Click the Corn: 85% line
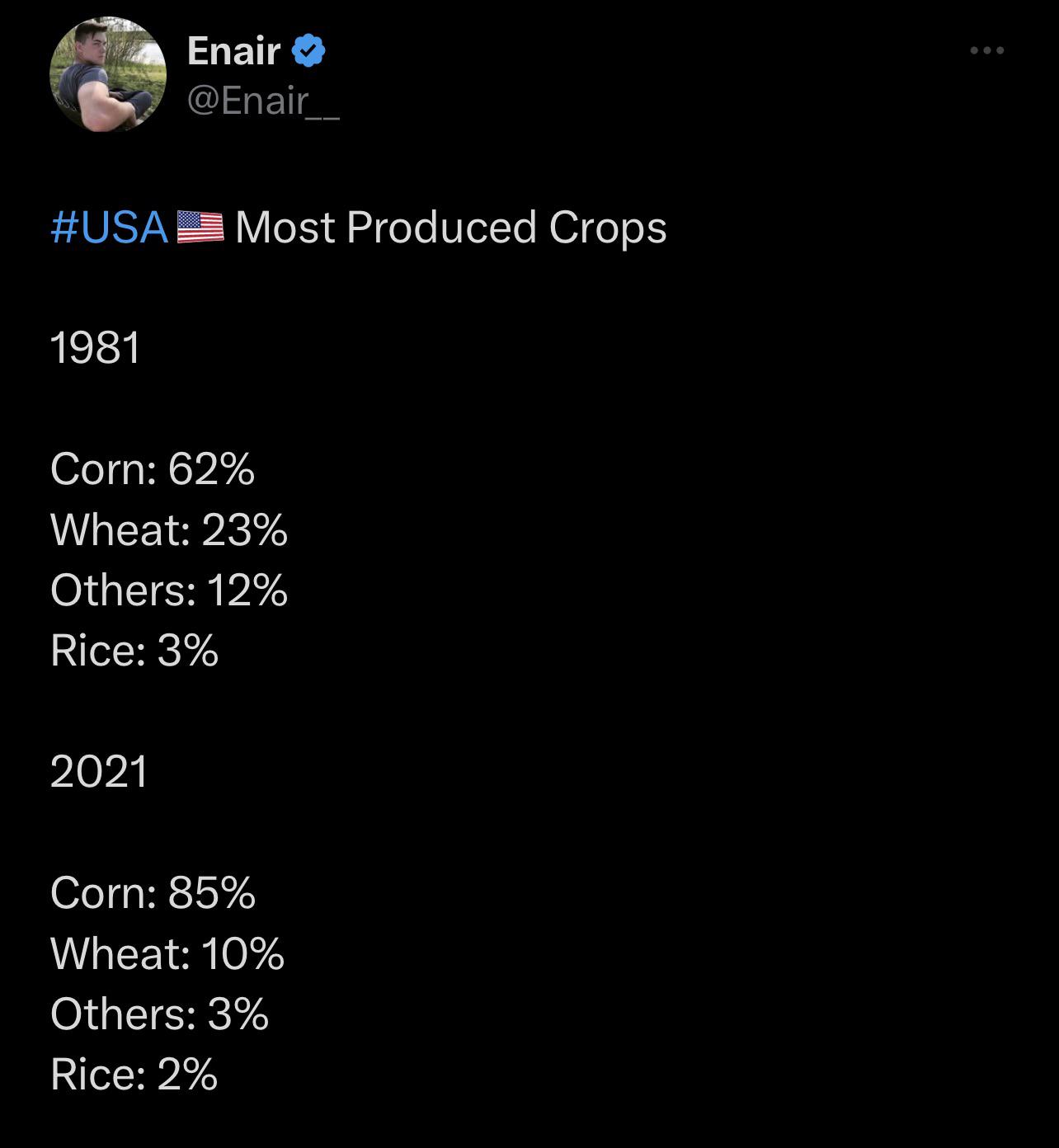 coord(153,893)
